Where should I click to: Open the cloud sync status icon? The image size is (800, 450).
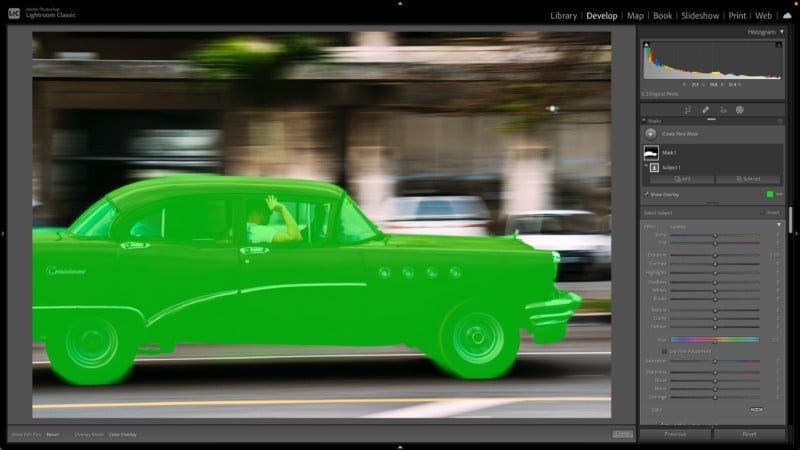787,16
